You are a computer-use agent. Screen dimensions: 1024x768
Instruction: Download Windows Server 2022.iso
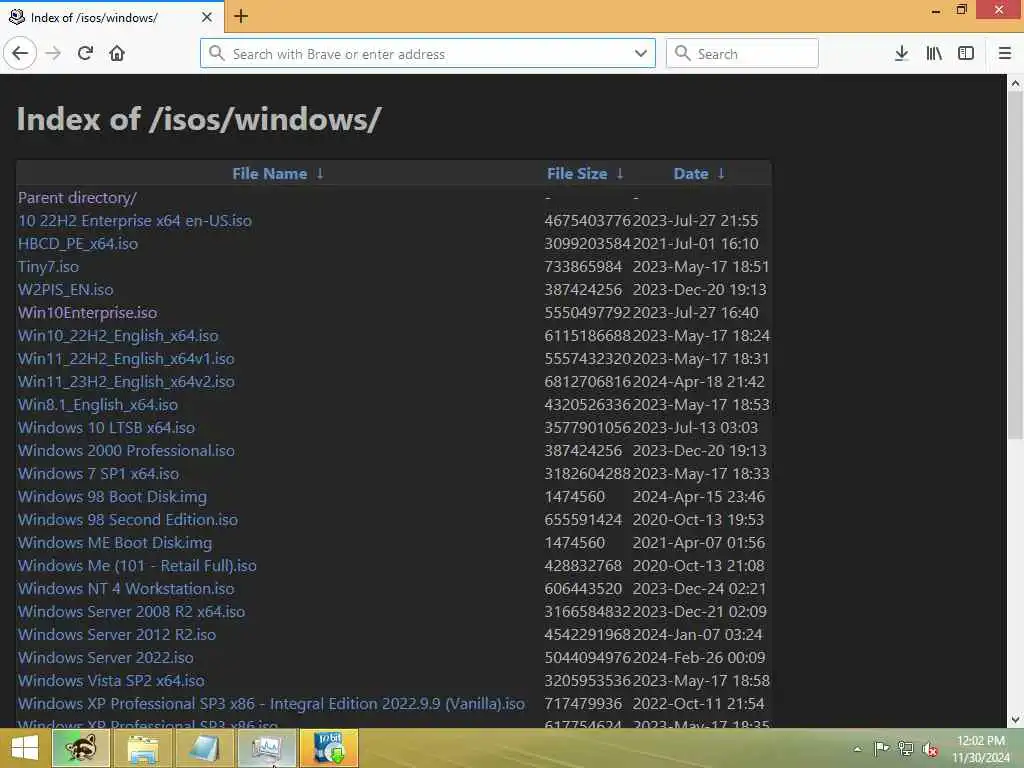pyautogui.click(x=106, y=658)
